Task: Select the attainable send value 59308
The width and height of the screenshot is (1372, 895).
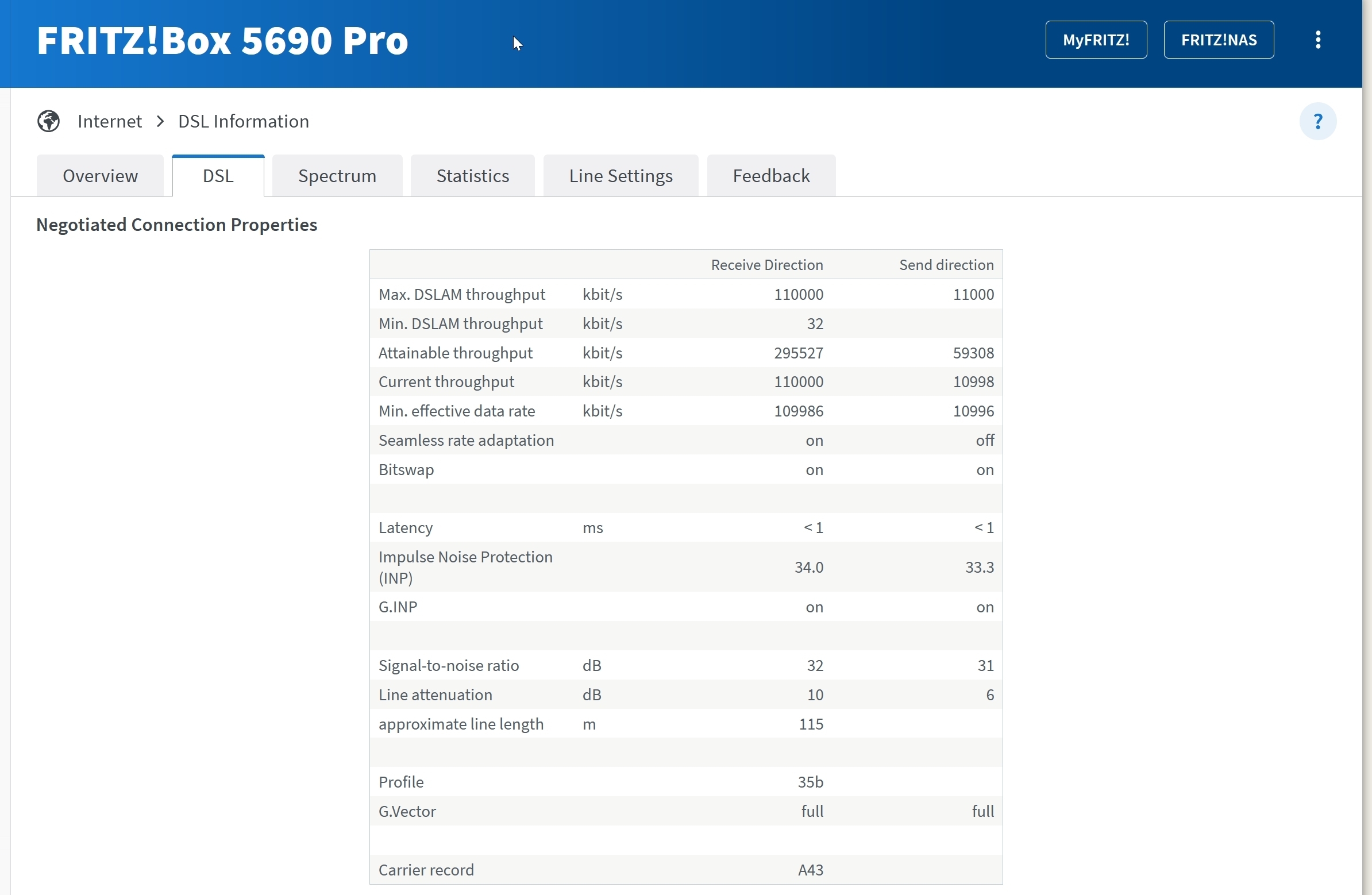Action: coord(973,353)
